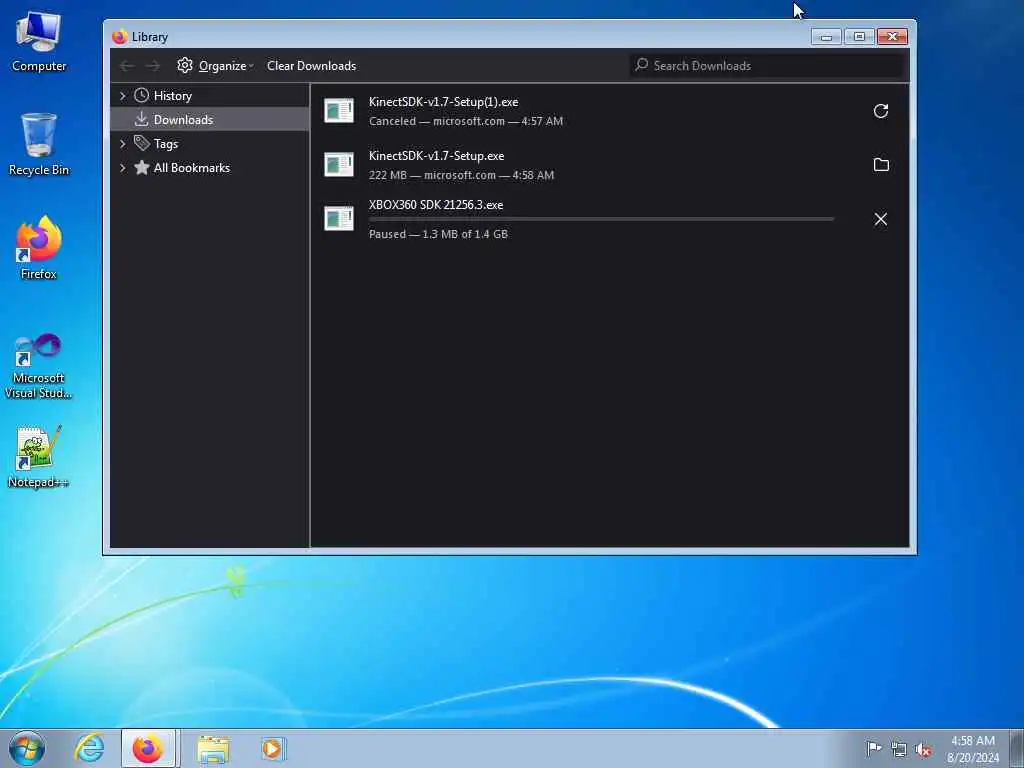Click '222 MB — microsoft.com — 4:58 AM' status
The height and width of the screenshot is (768, 1024).
tap(461, 175)
